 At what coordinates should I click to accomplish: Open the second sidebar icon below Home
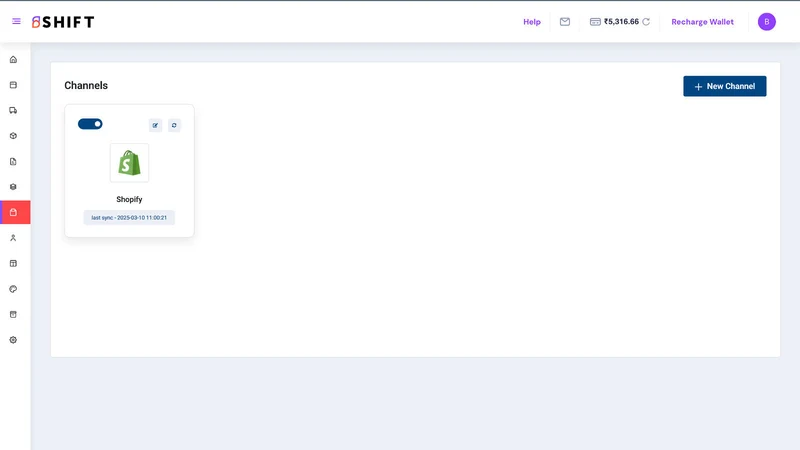[13, 85]
